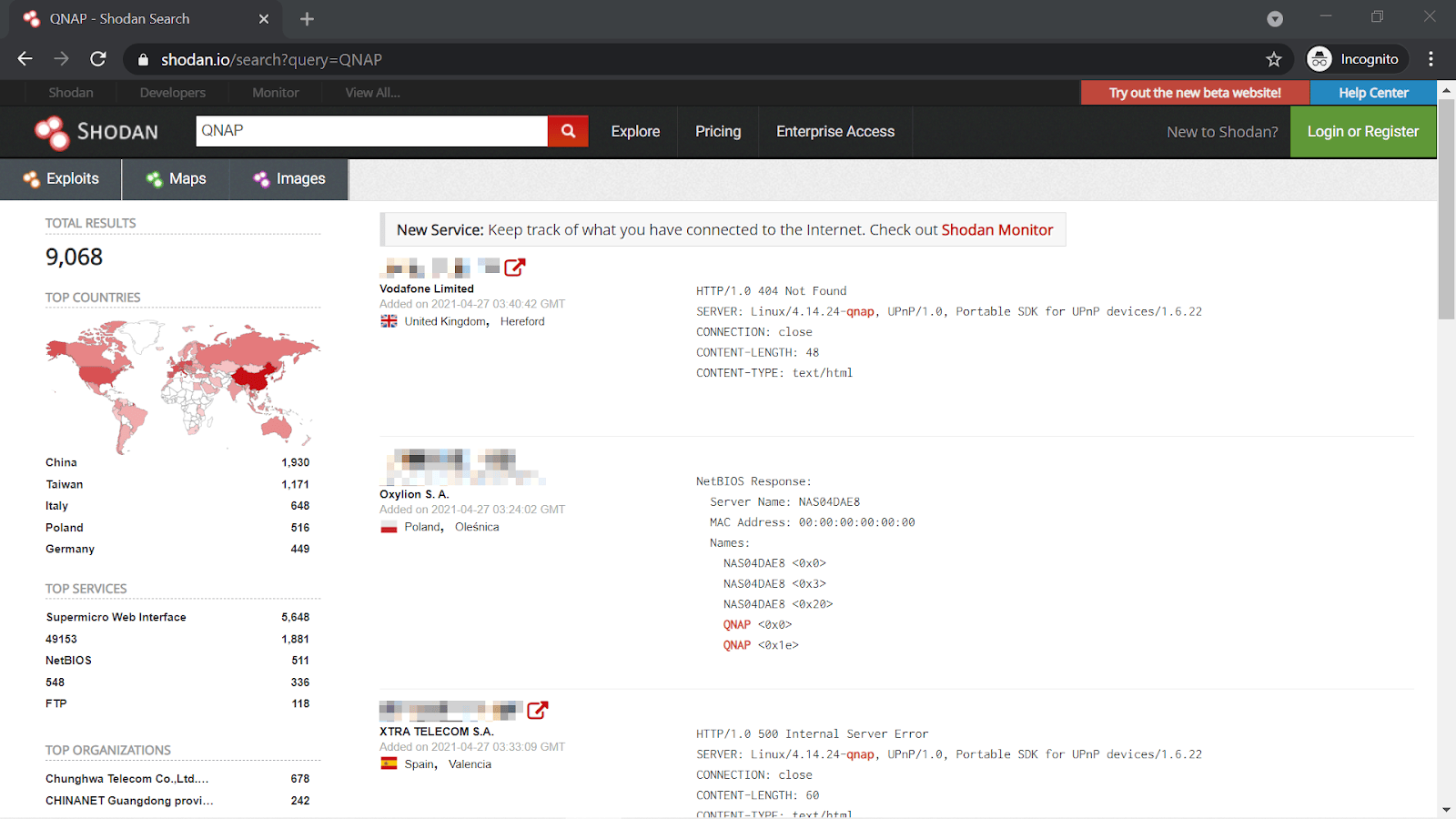Click XTRA TELECOM S.A. organization name

click(x=437, y=732)
